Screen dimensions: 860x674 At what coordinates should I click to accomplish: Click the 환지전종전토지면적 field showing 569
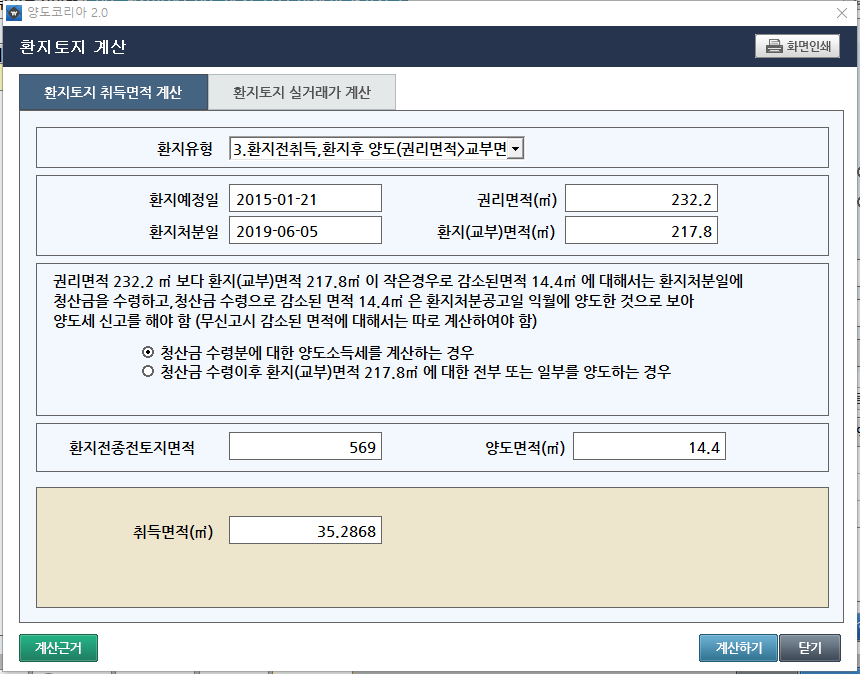(x=305, y=446)
